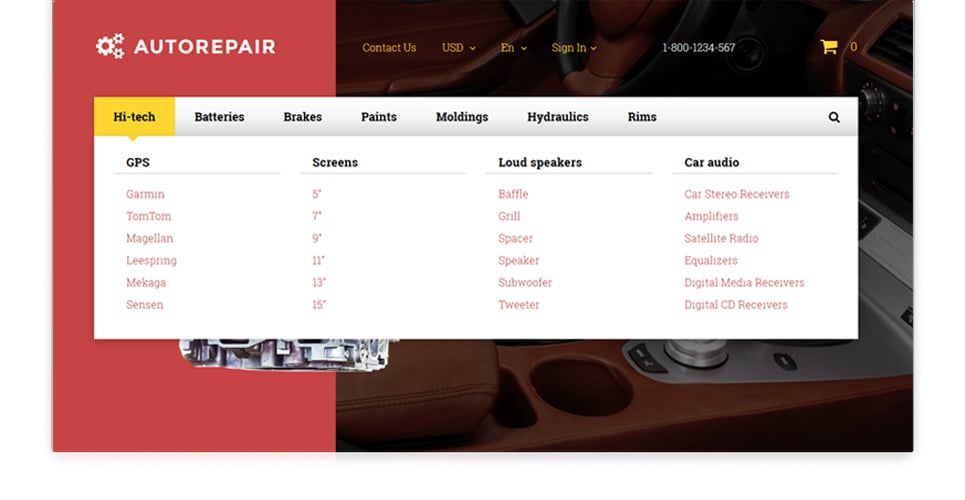Select the Hydraulics menu item
Screen dimensions: 965x500
point(558,117)
